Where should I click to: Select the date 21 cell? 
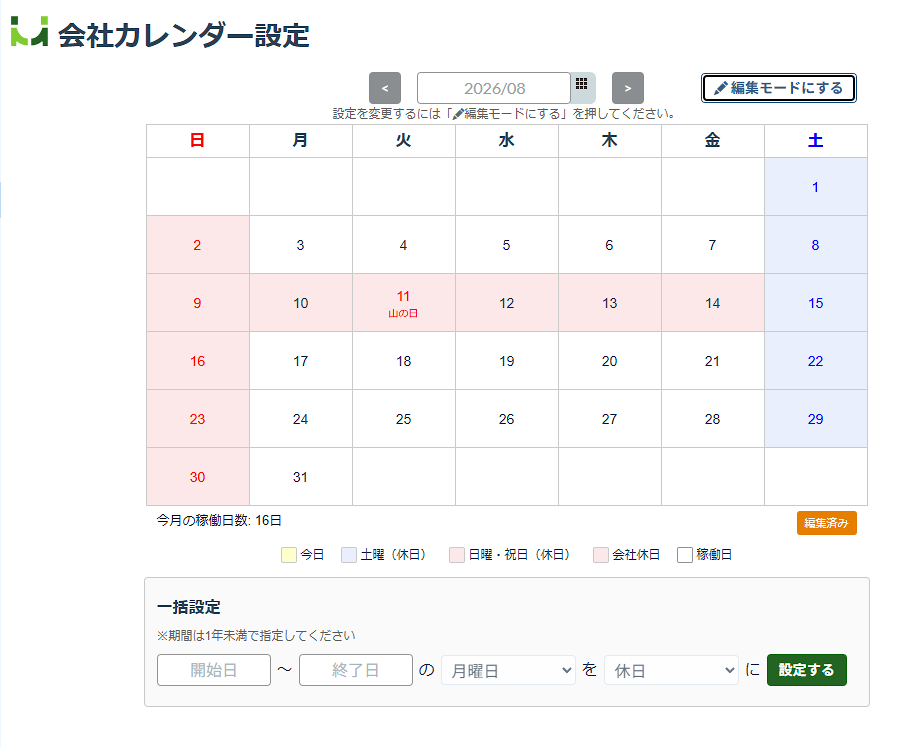tap(713, 361)
